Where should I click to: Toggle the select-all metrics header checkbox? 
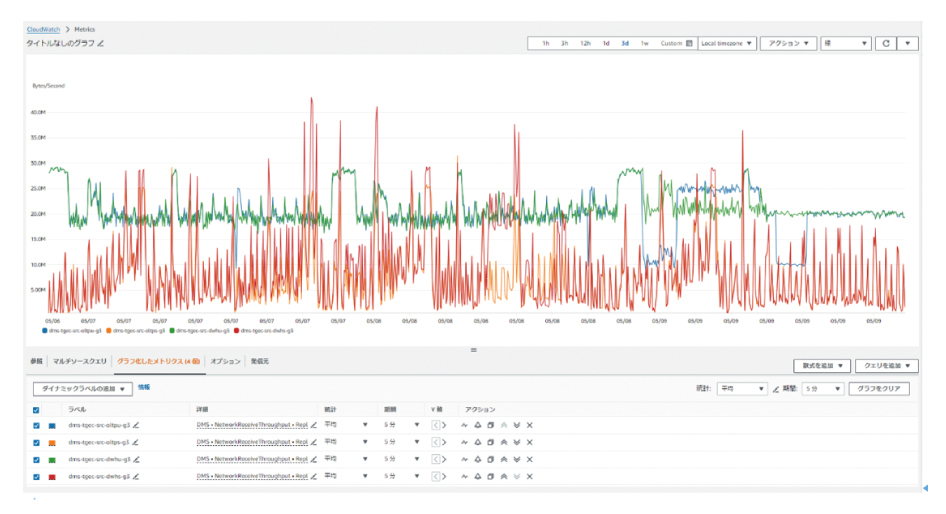click(37, 409)
